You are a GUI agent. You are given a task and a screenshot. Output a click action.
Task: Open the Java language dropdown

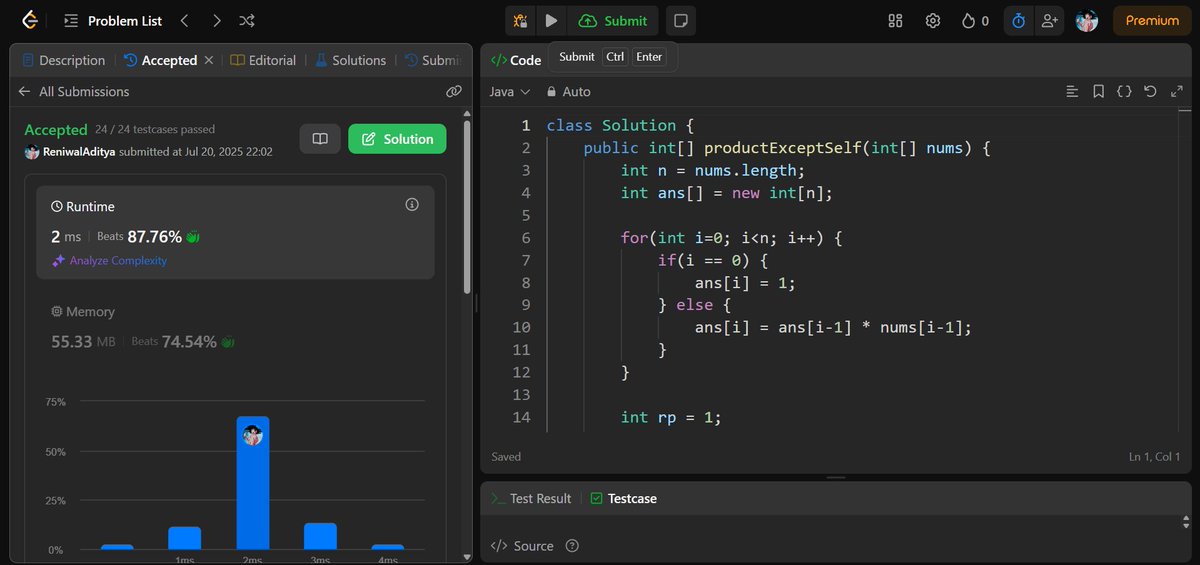pos(510,91)
